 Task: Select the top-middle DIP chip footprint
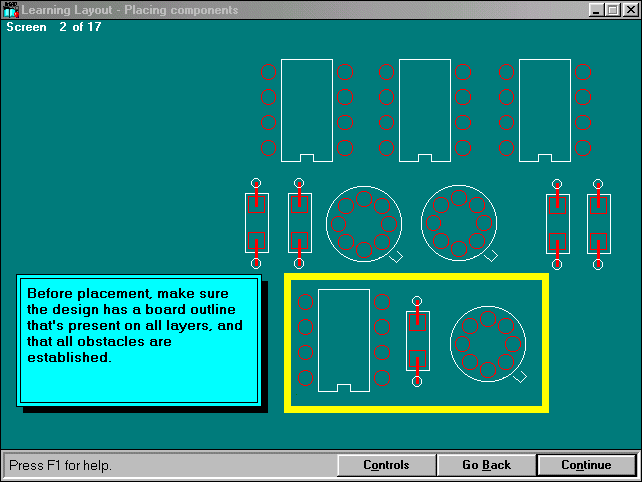click(425, 110)
